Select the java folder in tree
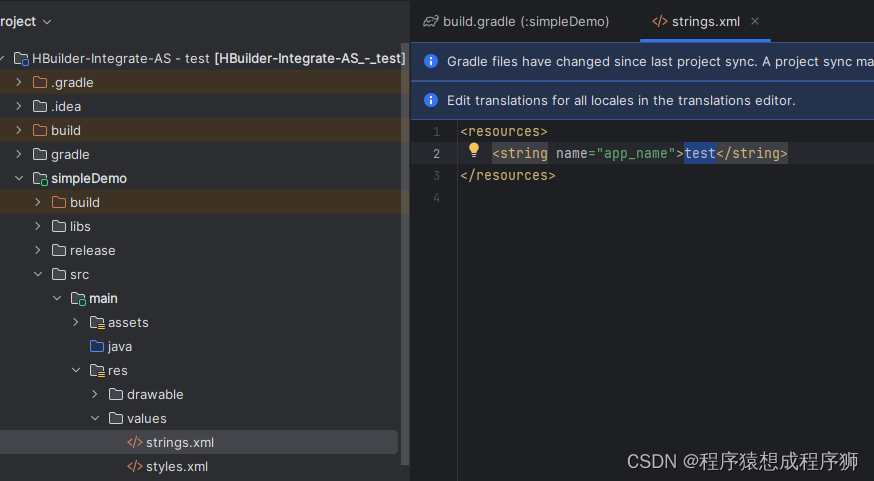Viewport: 874px width, 481px height. [x=120, y=346]
